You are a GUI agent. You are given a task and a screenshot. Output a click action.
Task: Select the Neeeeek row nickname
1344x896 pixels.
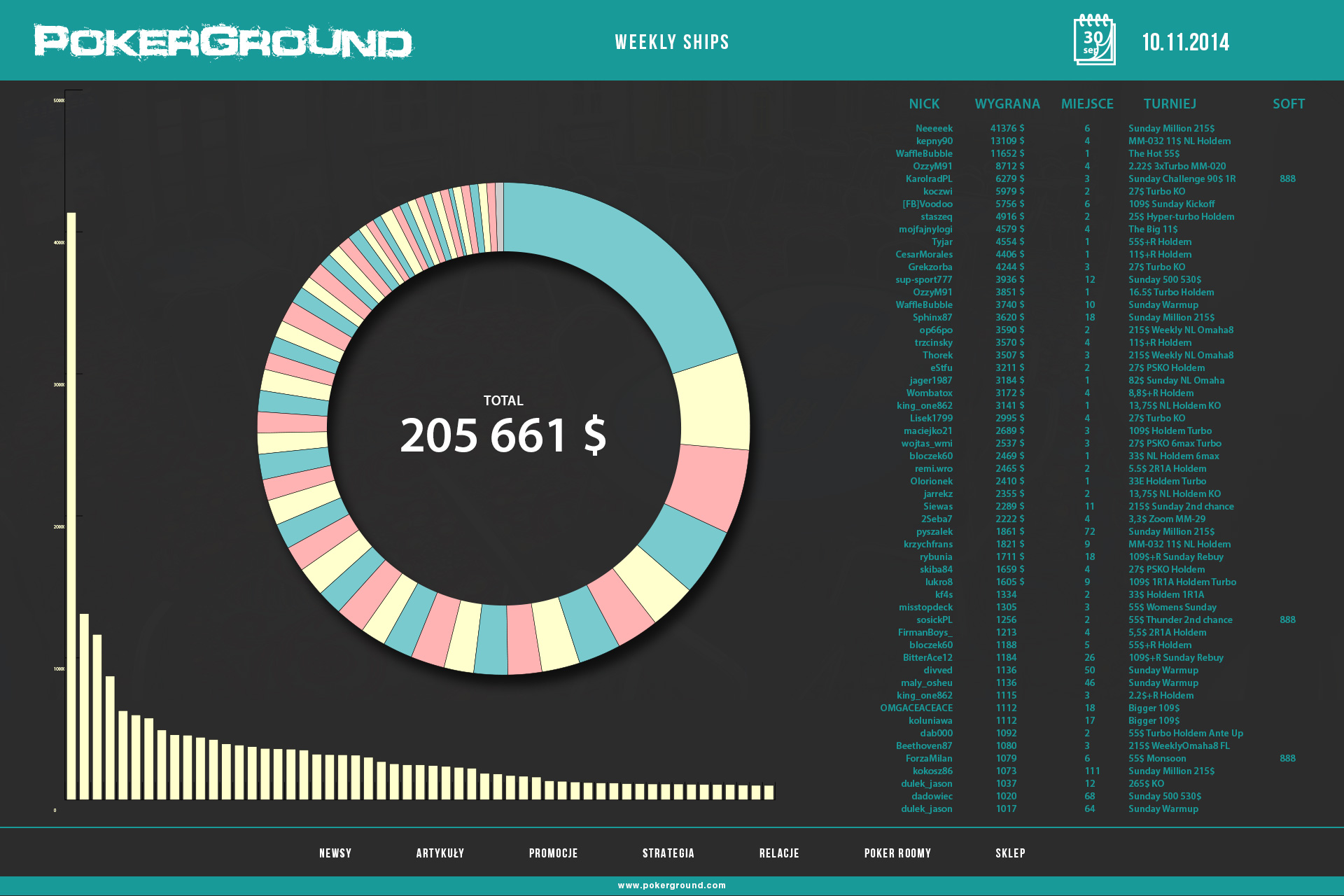click(x=934, y=129)
